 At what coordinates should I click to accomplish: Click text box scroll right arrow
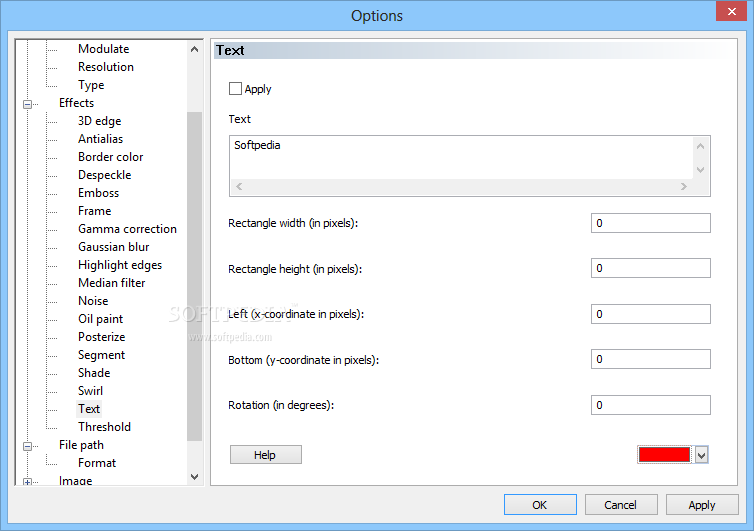(684, 187)
